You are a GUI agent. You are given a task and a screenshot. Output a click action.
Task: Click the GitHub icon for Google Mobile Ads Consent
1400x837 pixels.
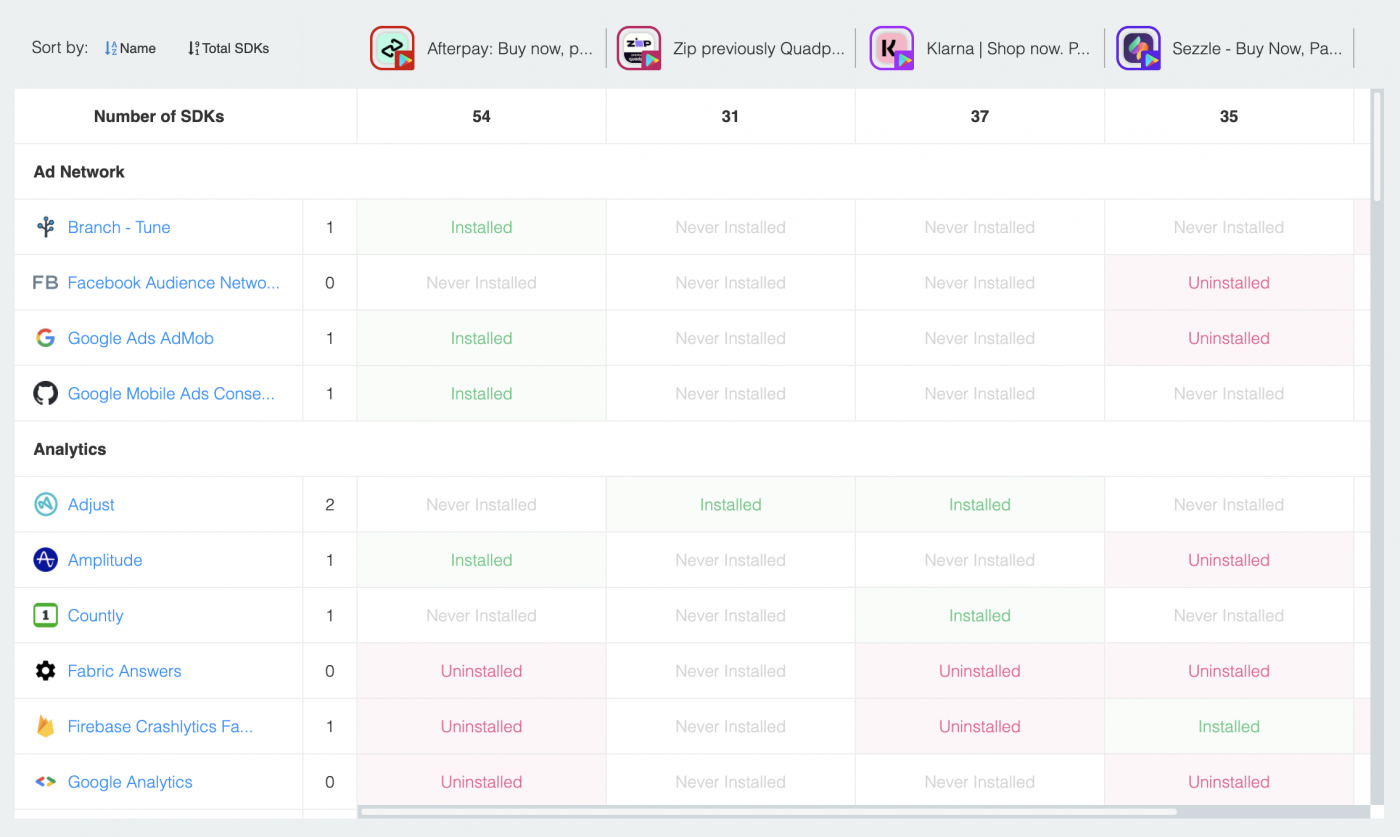(46, 394)
